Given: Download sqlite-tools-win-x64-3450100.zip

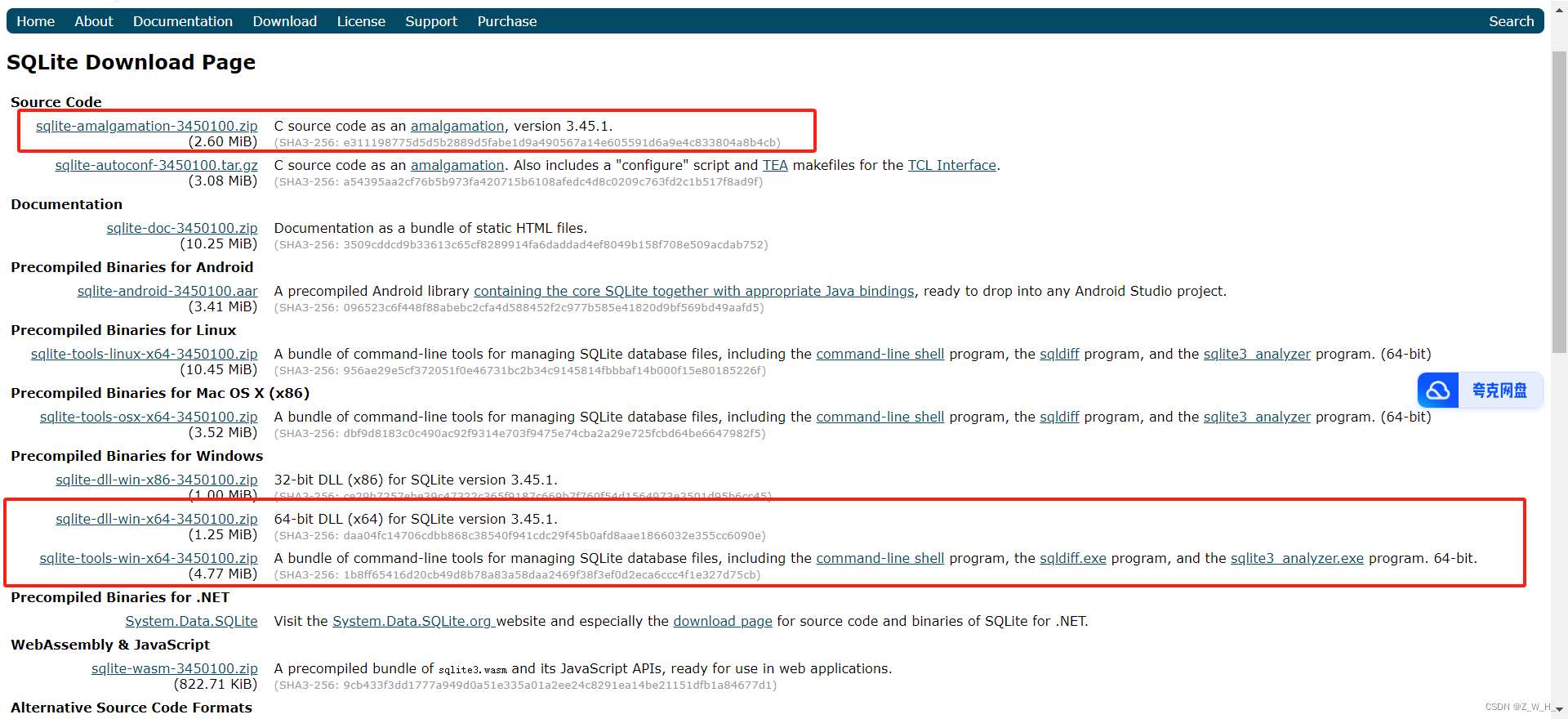Looking at the screenshot, I should coord(149,558).
